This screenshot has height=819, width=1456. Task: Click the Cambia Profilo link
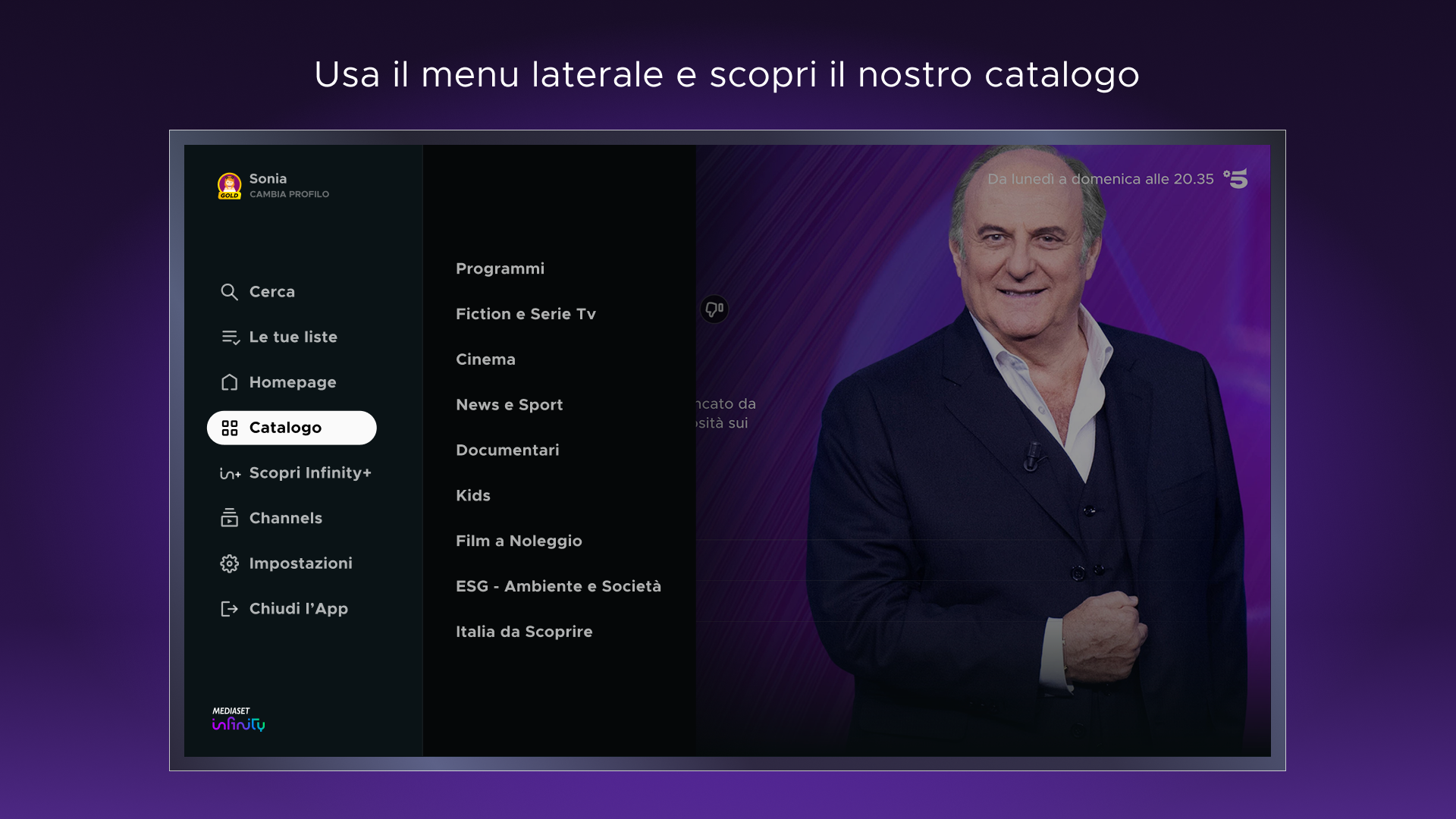click(x=289, y=194)
